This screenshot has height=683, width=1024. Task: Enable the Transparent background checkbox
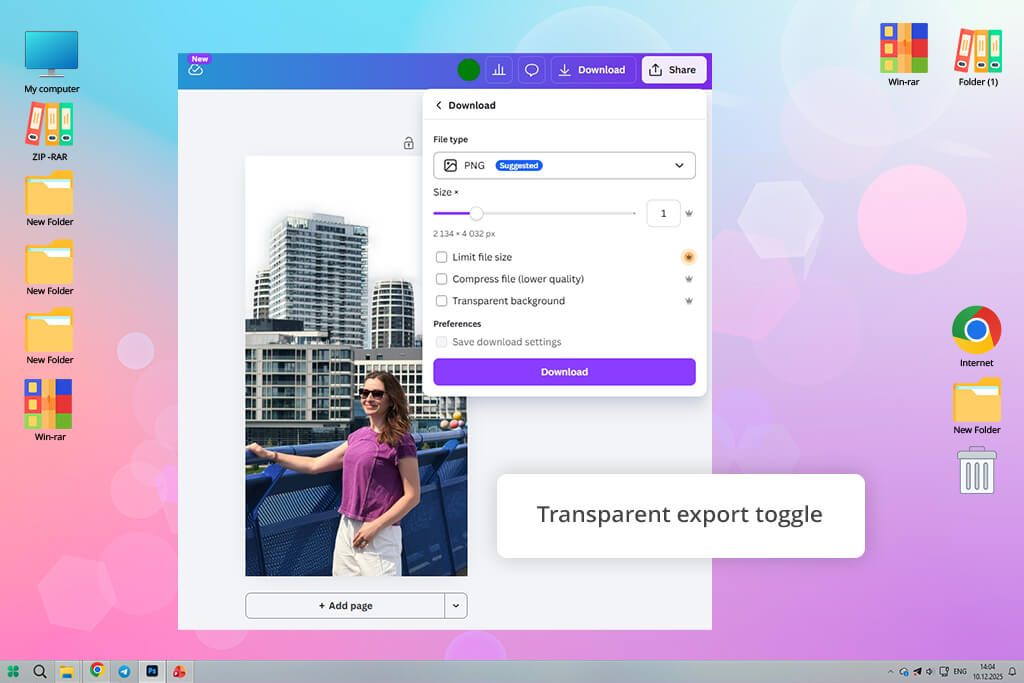[x=441, y=301]
